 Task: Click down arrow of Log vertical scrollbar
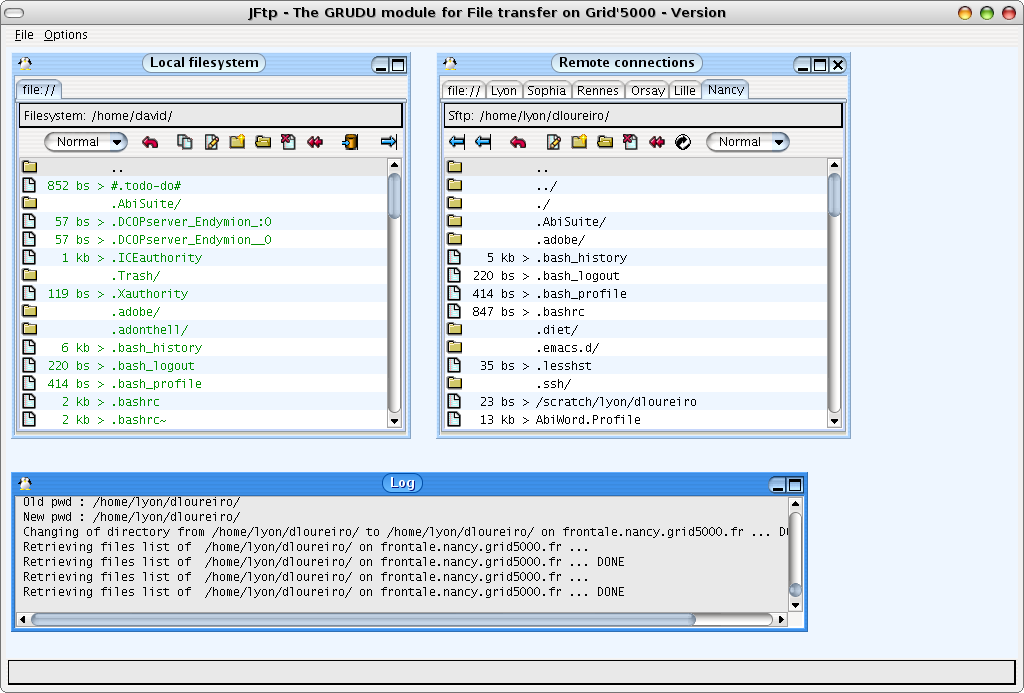click(795, 605)
